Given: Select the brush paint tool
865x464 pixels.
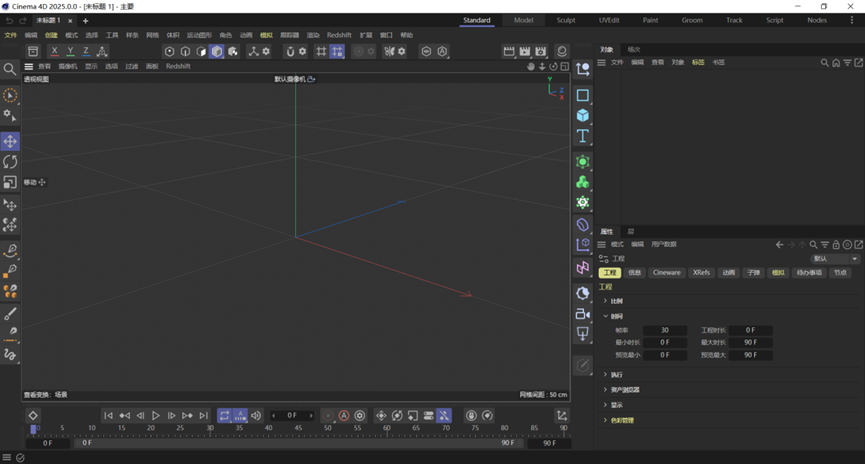Looking at the screenshot, I should [10, 314].
